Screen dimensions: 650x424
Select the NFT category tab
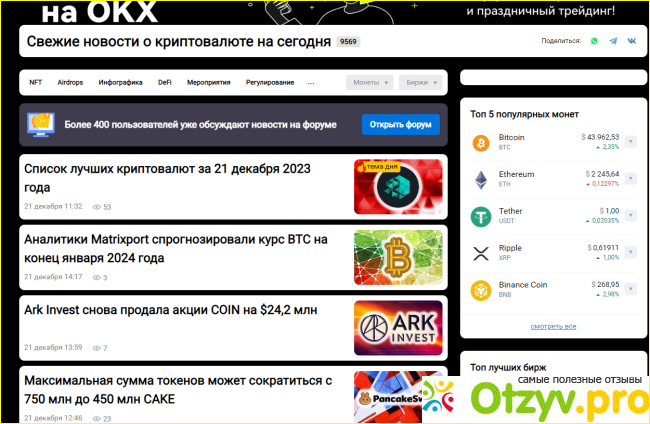point(36,83)
